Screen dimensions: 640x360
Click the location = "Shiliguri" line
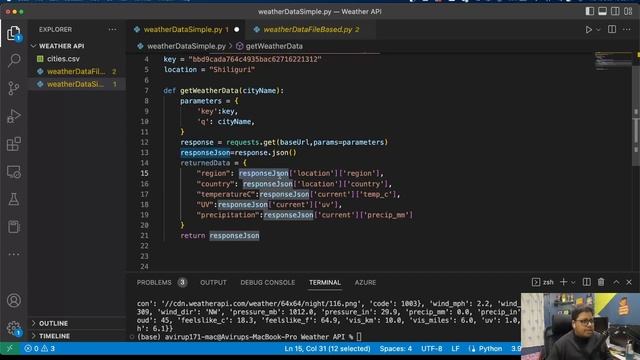(x=209, y=69)
